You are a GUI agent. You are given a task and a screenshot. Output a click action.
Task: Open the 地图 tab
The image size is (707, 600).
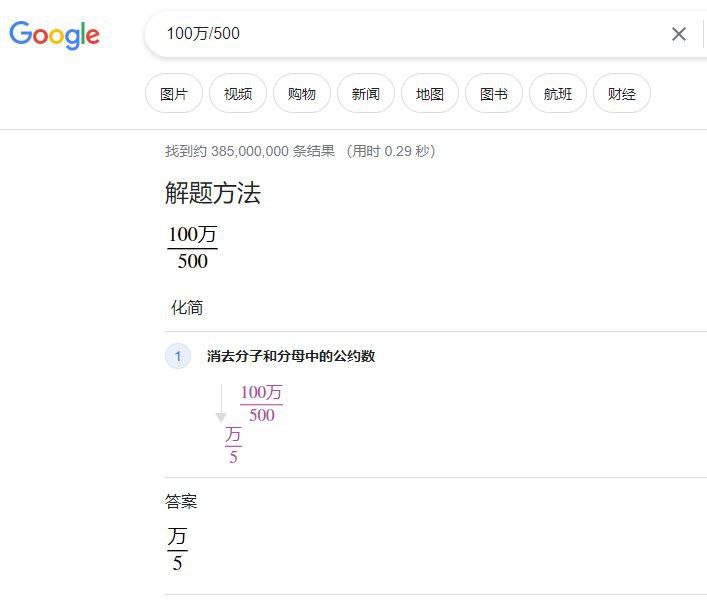(x=430, y=93)
